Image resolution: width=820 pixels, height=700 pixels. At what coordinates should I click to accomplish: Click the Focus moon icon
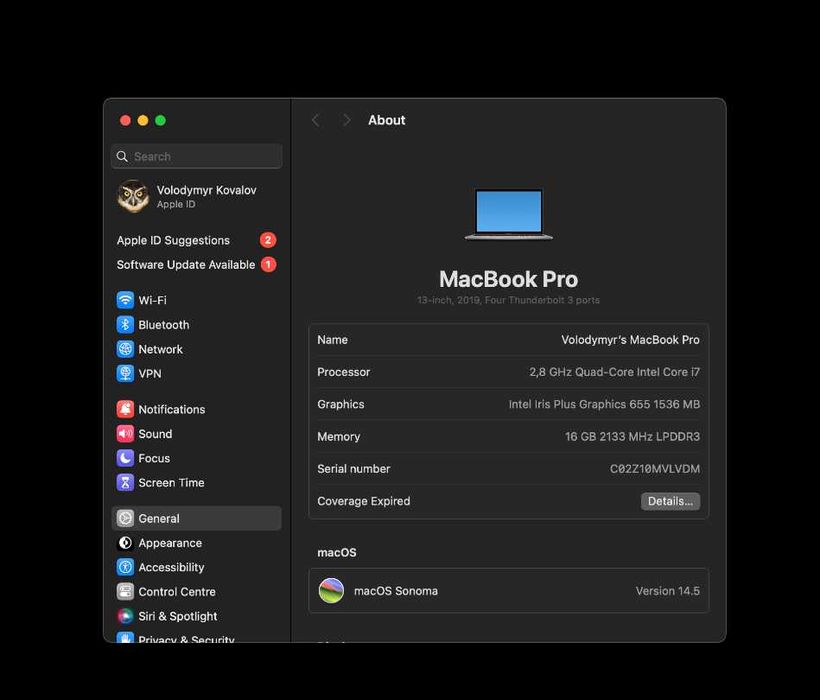(x=125, y=458)
